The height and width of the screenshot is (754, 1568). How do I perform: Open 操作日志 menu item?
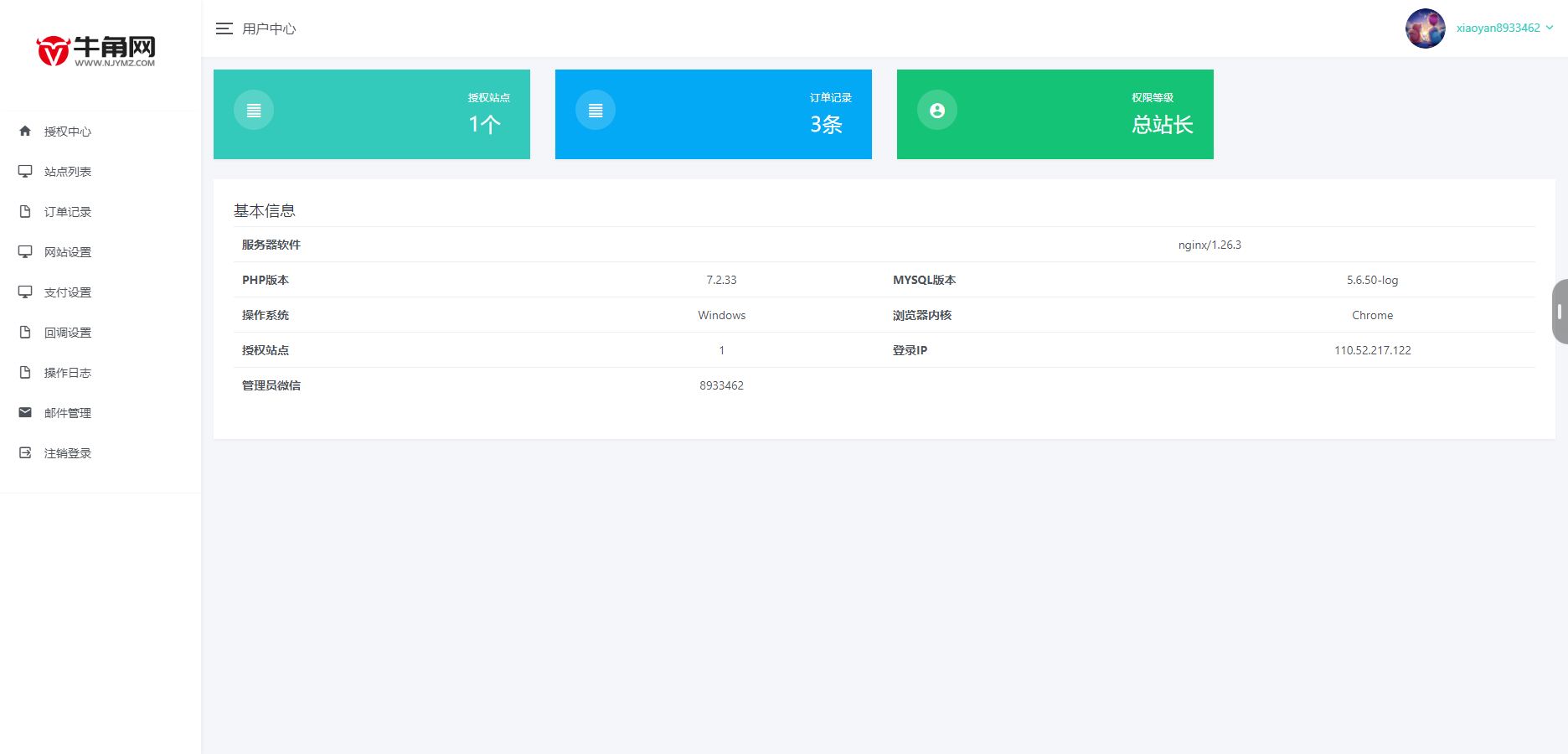point(101,373)
